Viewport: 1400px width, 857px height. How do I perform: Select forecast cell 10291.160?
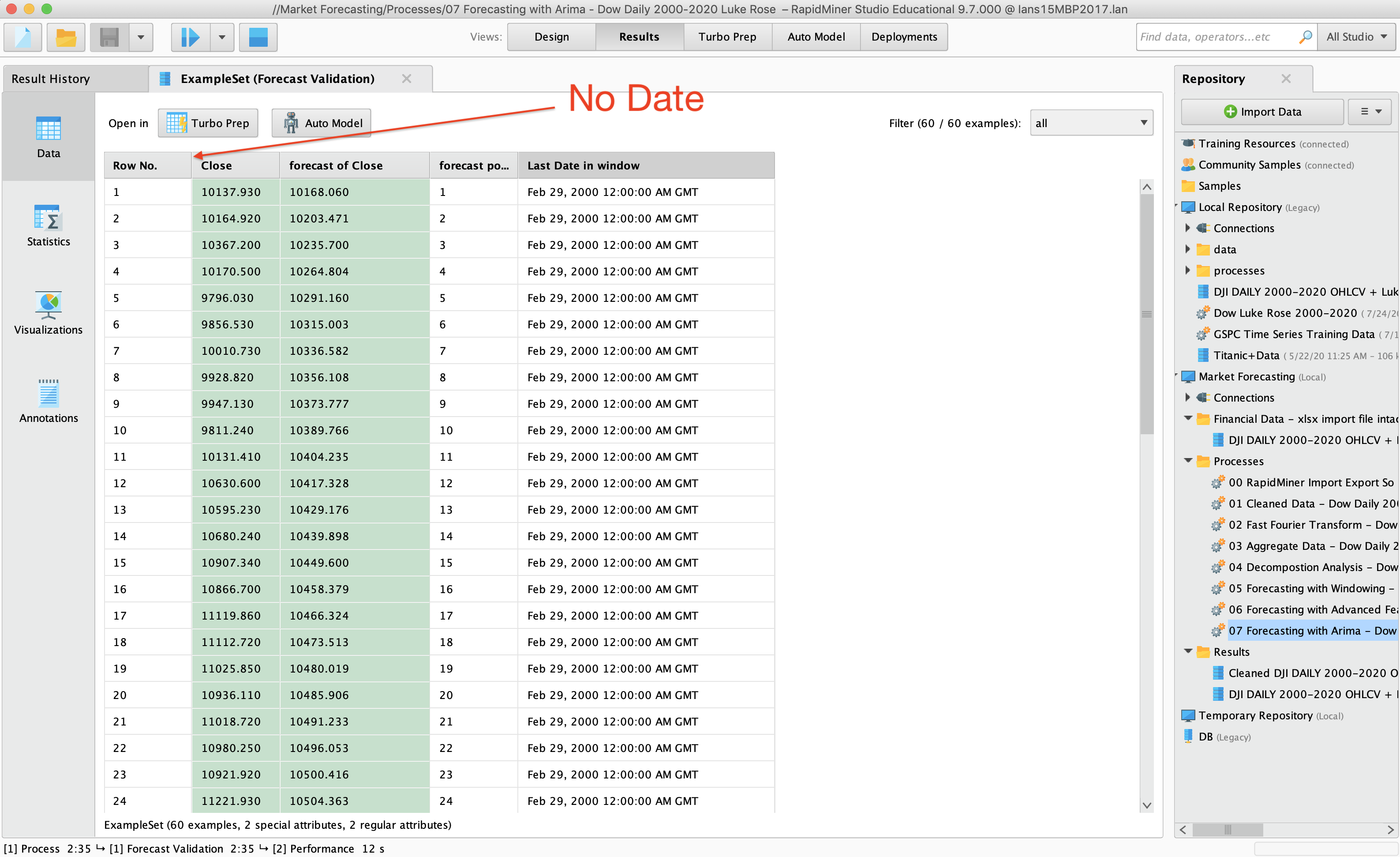click(354, 298)
